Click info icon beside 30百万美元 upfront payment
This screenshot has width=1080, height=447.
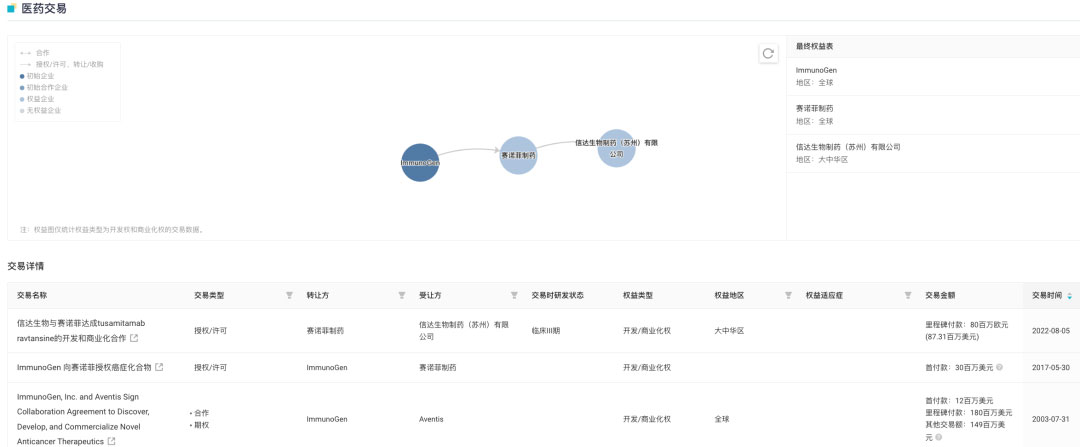(999, 367)
